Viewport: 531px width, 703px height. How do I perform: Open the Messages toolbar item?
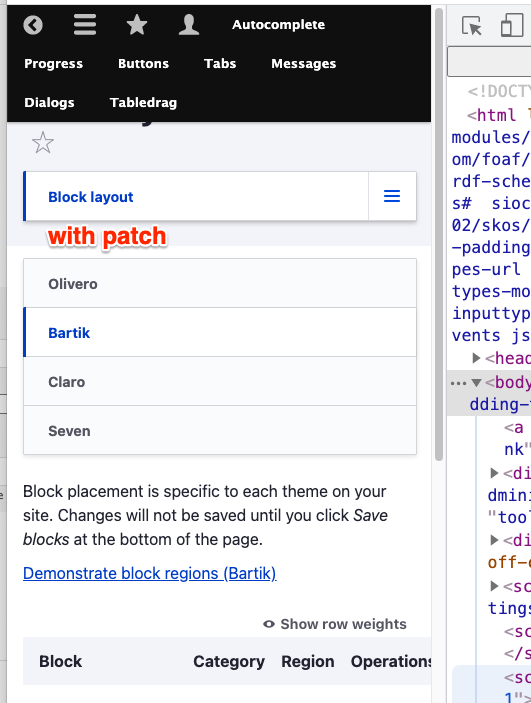pyautogui.click(x=304, y=64)
